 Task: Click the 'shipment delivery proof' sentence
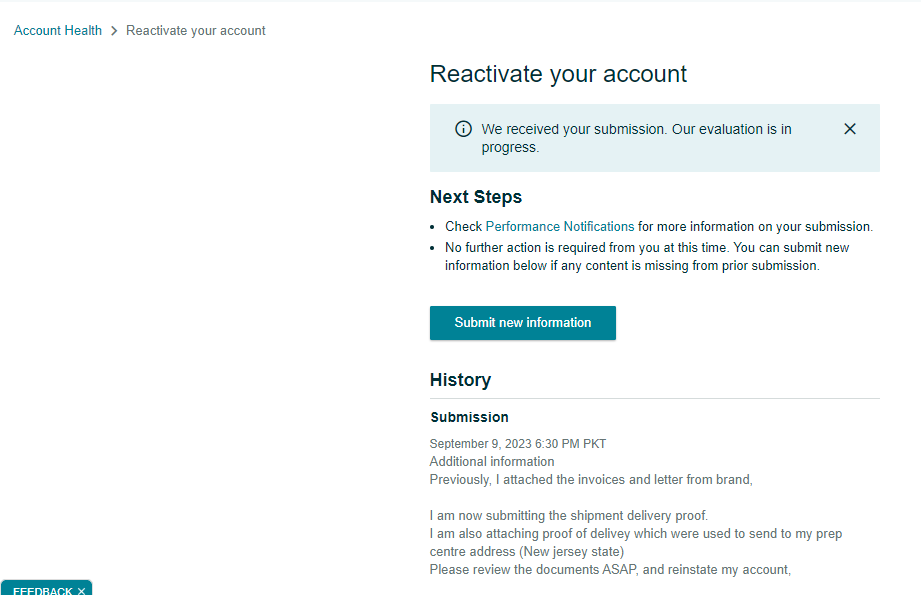(569, 516)
